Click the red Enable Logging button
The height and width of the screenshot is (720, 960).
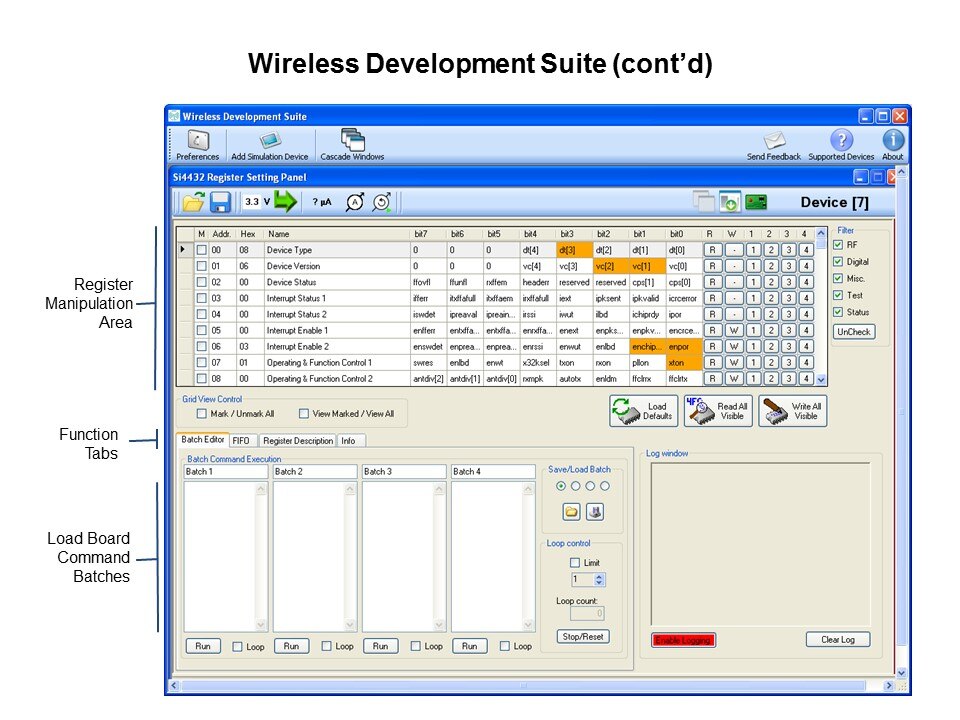pyautogui.click(x=683, y=640)
